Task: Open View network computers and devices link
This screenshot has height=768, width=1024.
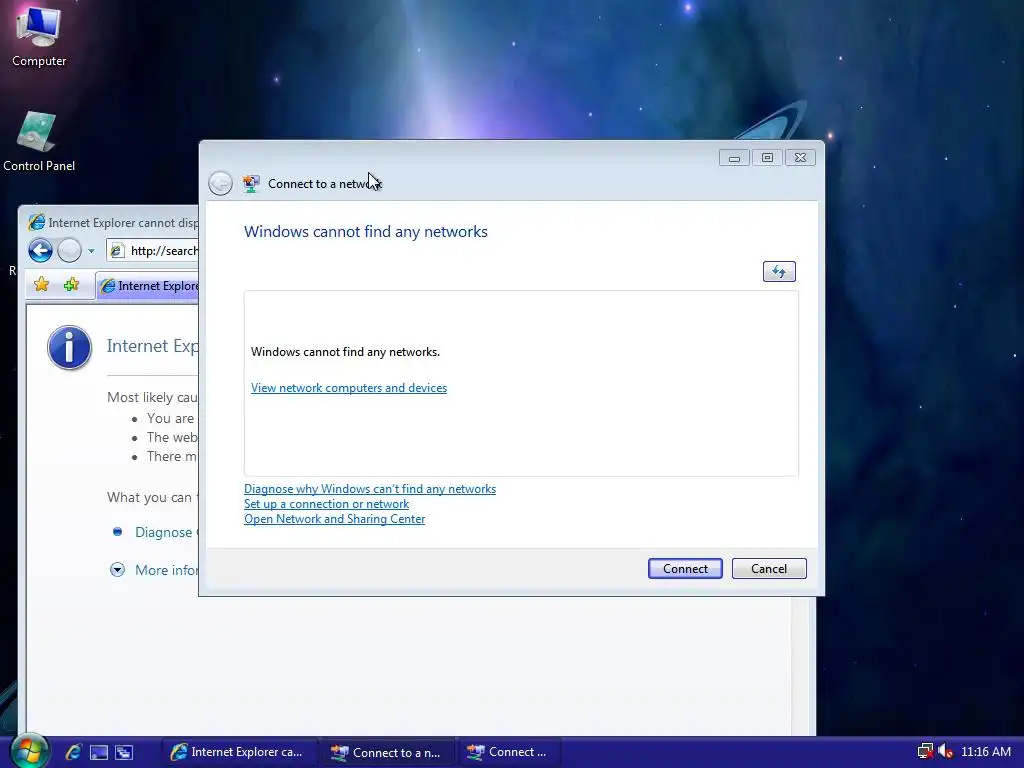Action: pyautogui.click(x=349, y=388)
